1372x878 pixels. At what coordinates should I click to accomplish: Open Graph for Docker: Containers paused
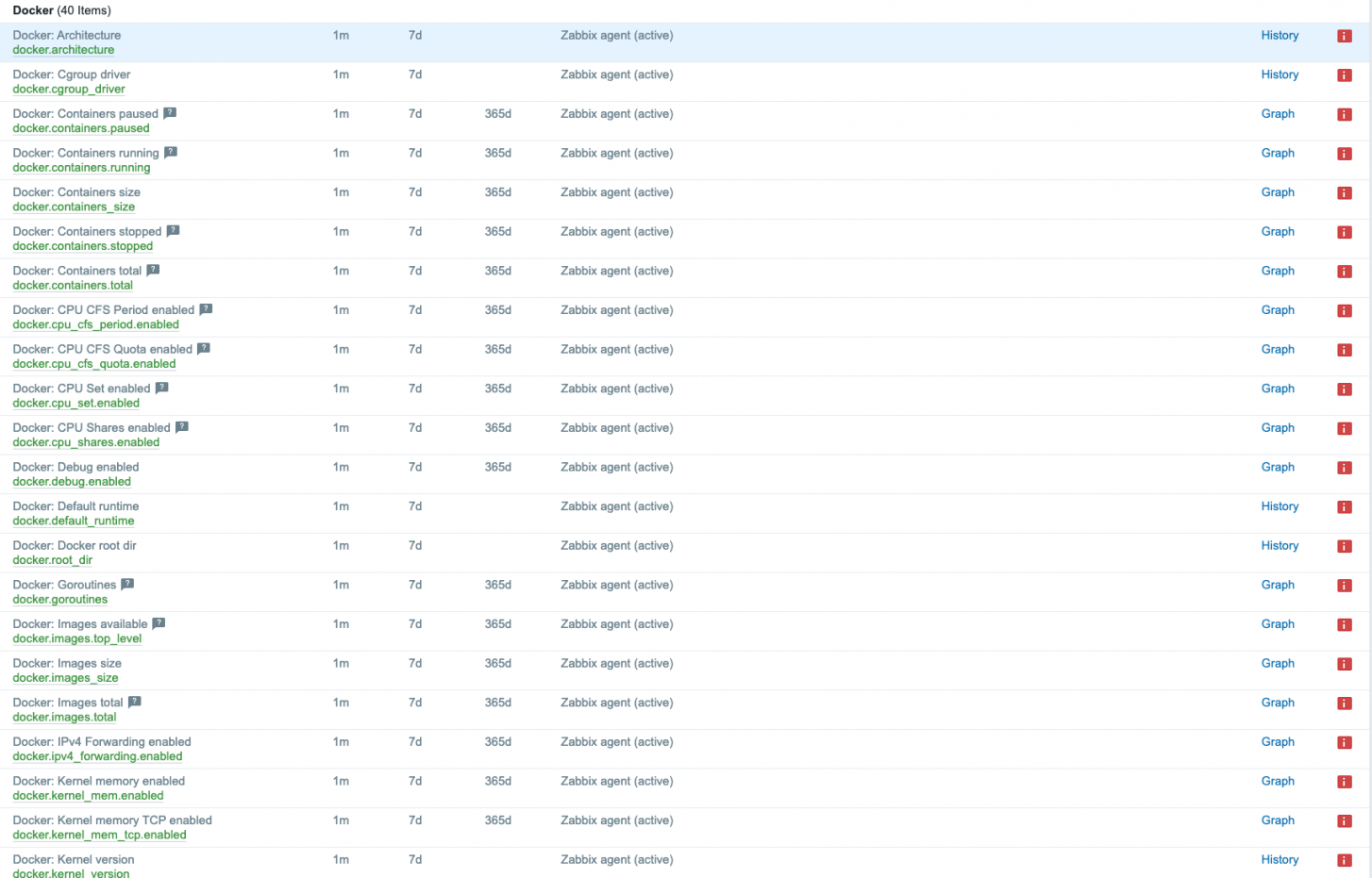[1278, 114]
